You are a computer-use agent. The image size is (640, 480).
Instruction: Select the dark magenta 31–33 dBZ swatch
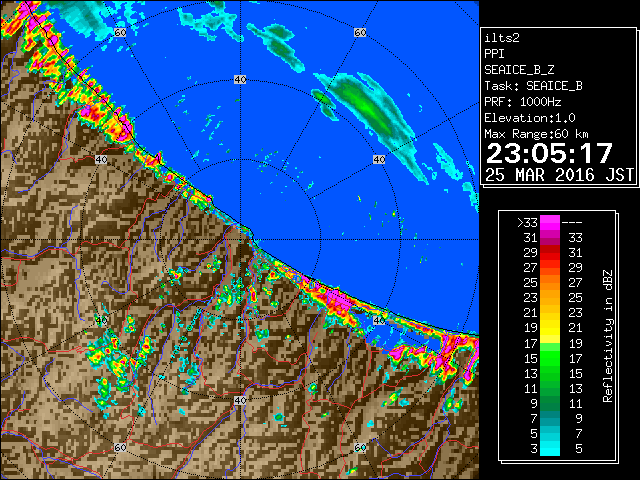coord(550,238)
